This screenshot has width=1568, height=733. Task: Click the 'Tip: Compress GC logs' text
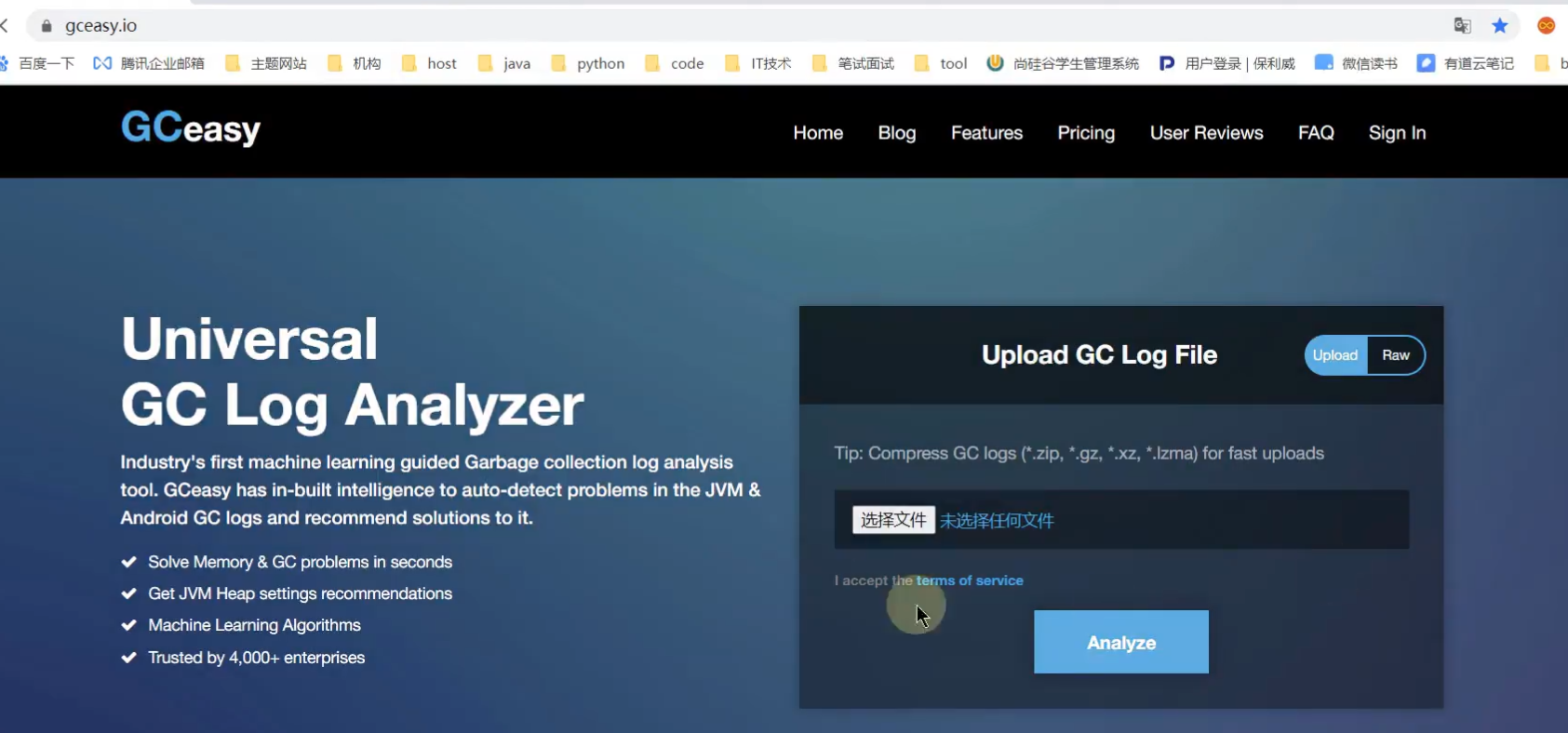point(1079,453)
